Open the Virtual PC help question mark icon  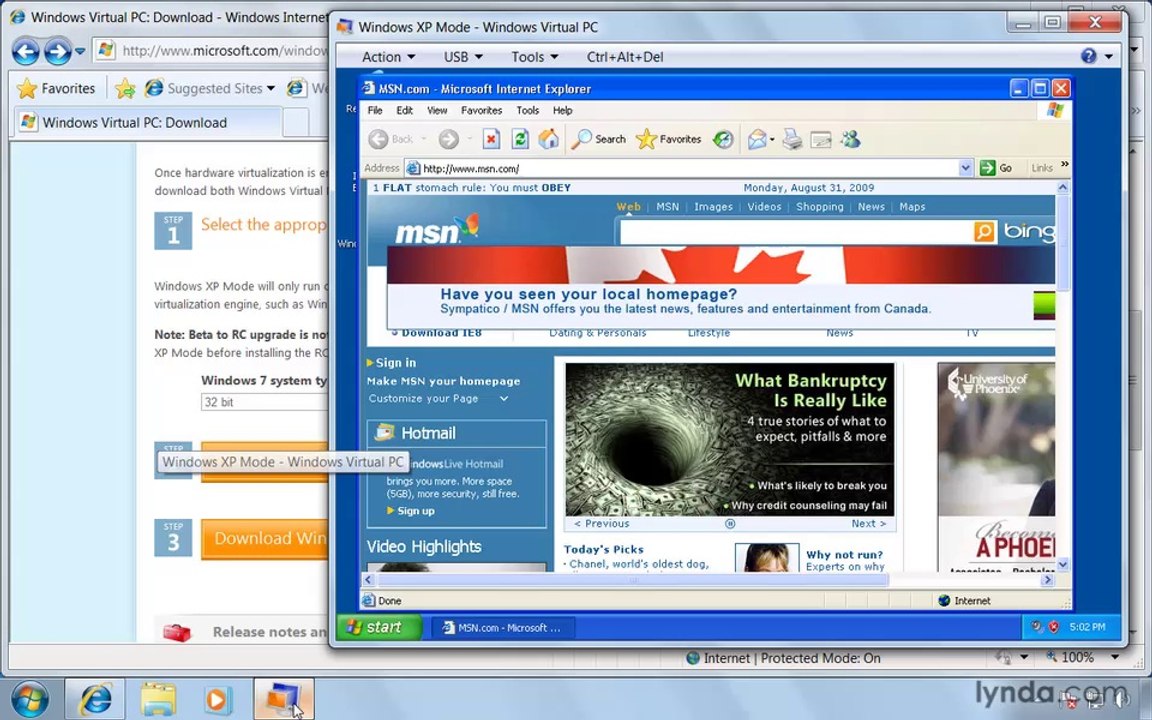tap(1089, 56)
